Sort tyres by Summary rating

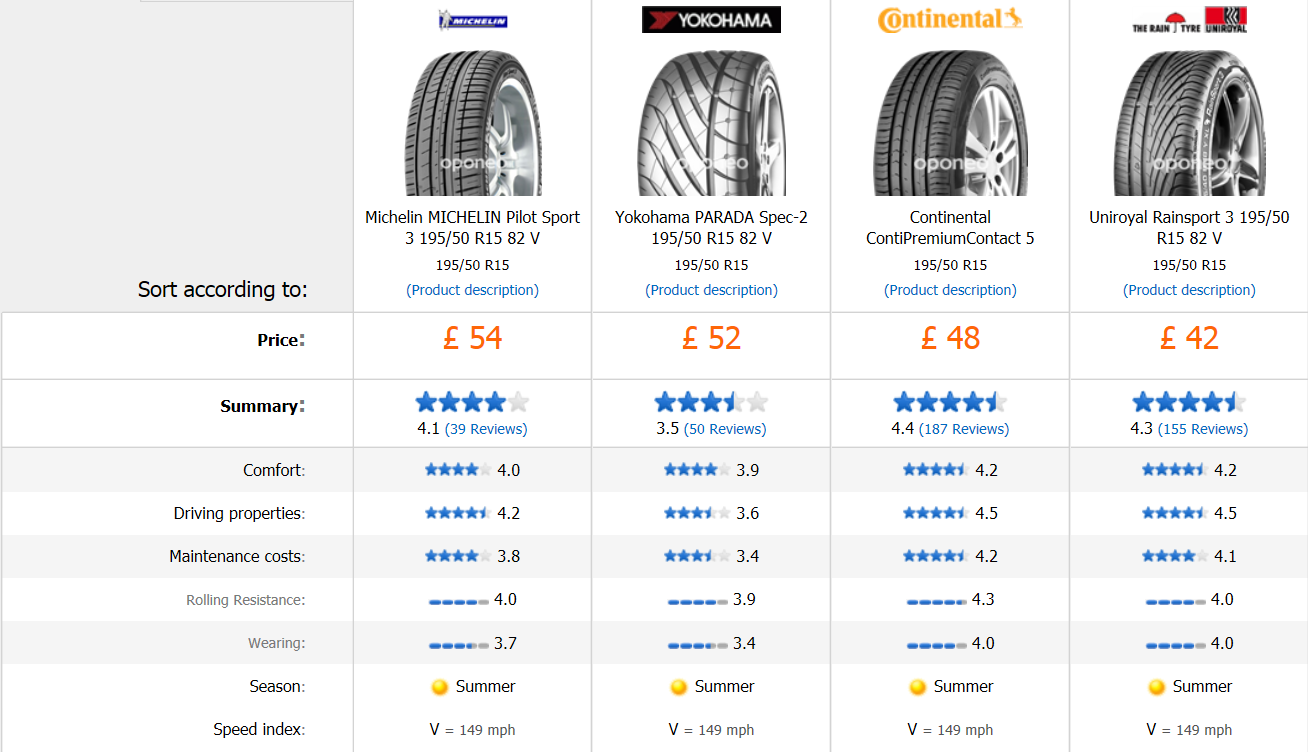[x=260, y=406]
